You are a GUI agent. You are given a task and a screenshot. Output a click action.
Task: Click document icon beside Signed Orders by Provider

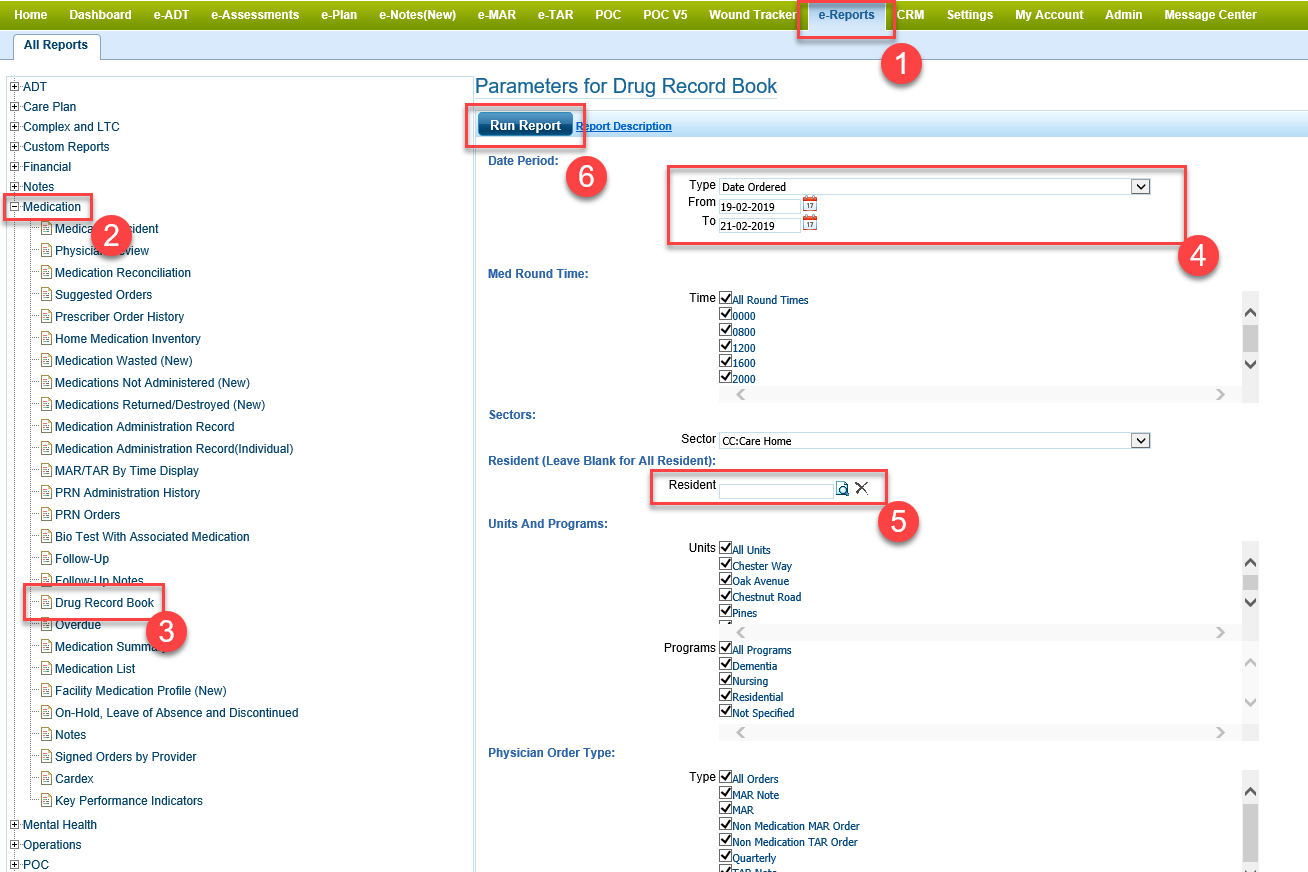46,756
